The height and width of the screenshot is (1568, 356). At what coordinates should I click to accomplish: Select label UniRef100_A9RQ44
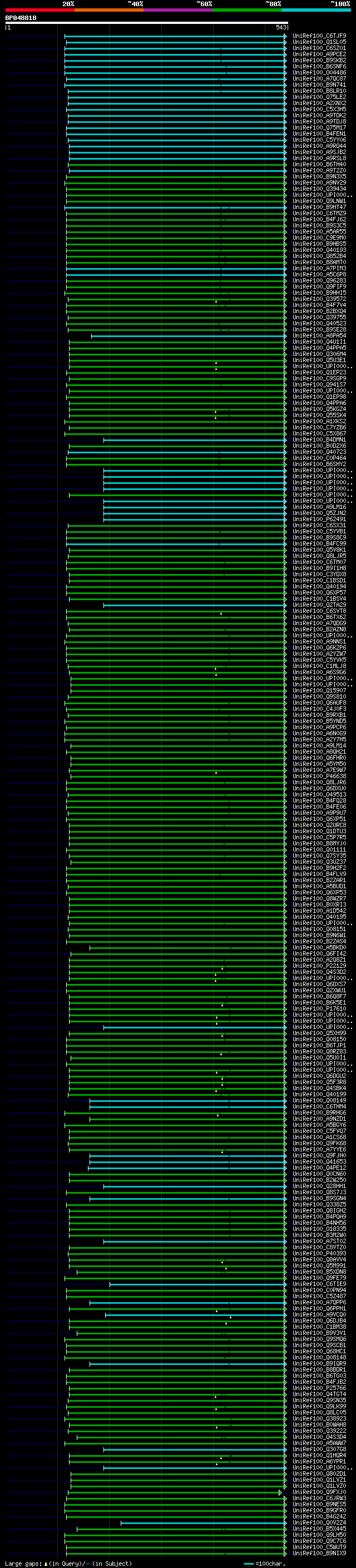pyautogui.click(x=319, y=146)
